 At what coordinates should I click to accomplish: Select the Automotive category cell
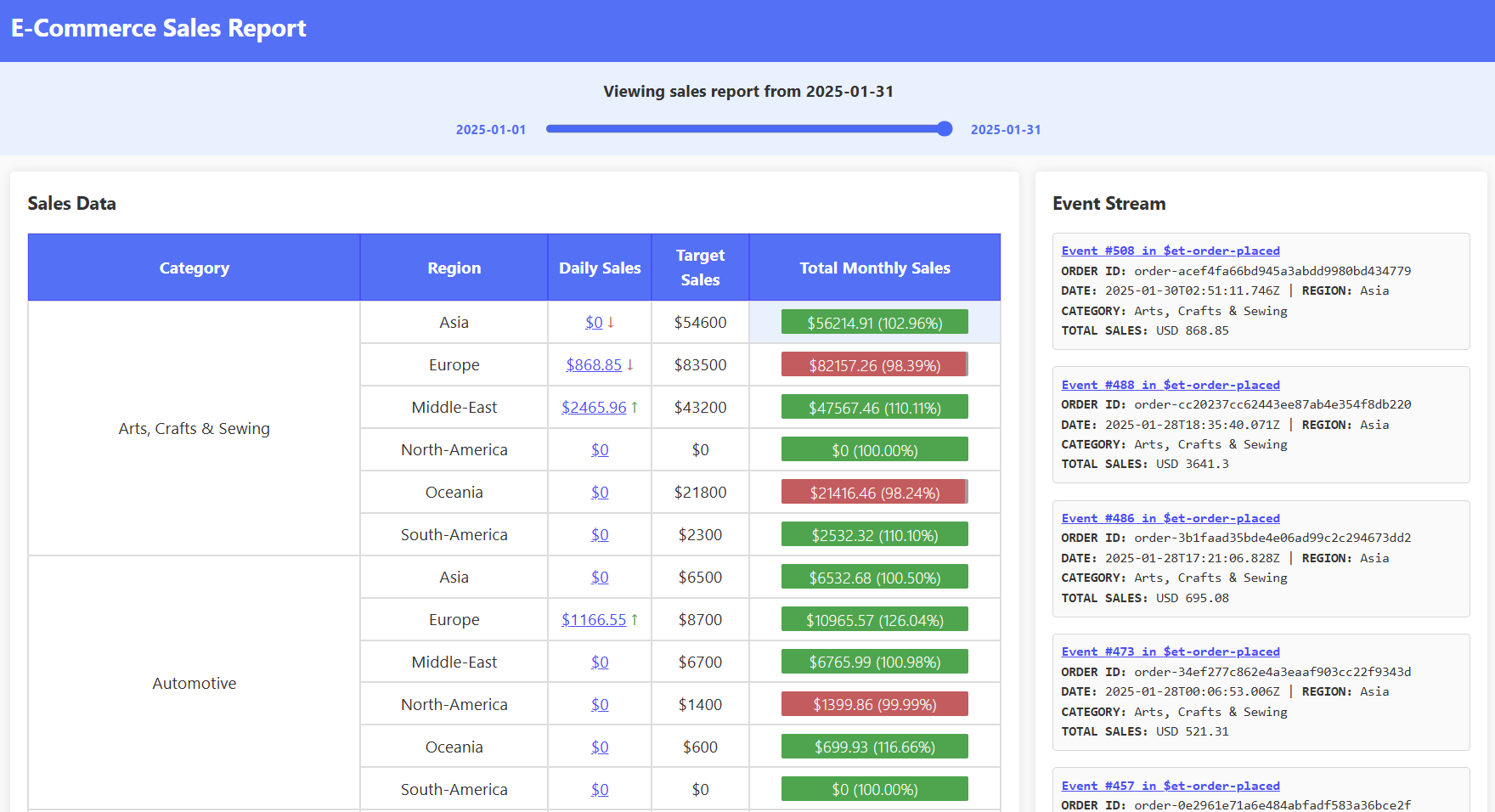[194, 683]
